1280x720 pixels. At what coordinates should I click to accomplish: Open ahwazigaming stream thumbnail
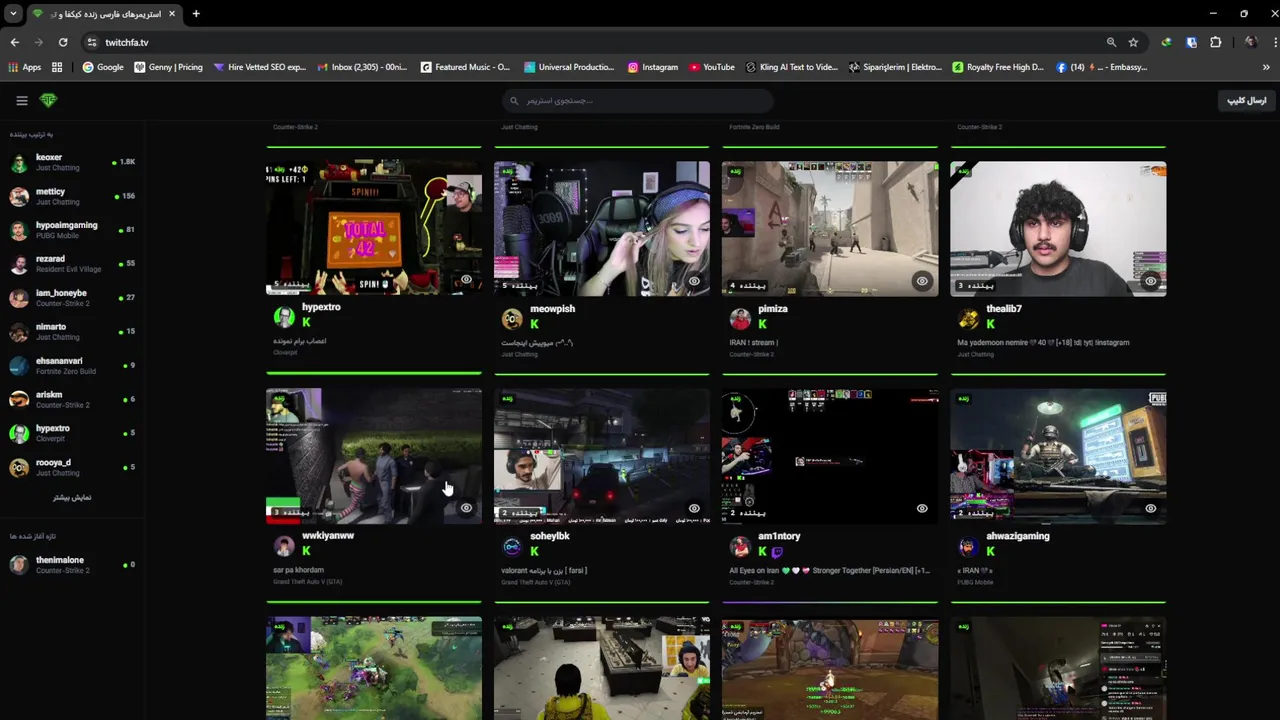tap(1058, 456)
